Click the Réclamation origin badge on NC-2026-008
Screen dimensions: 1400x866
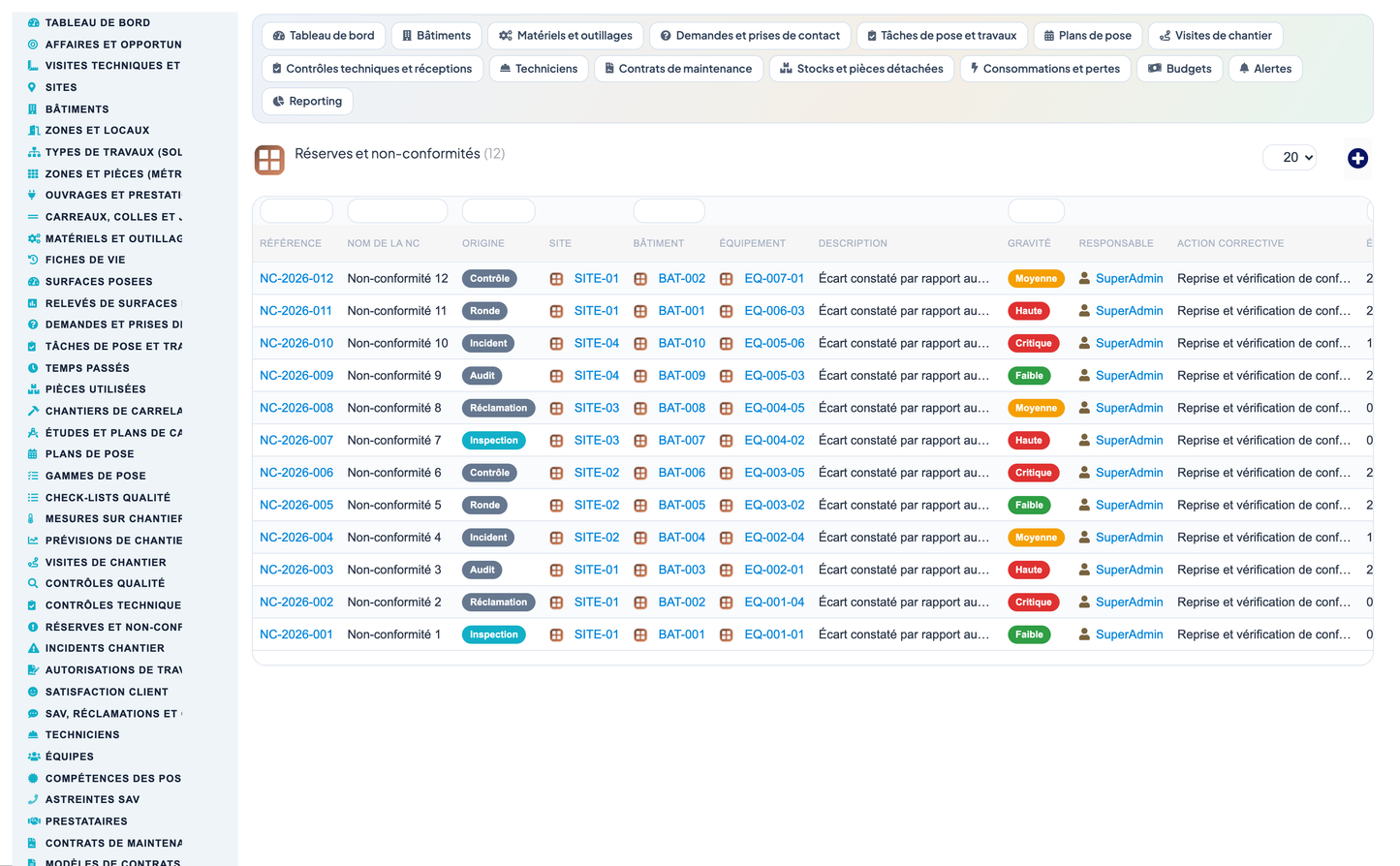(498, 408)
